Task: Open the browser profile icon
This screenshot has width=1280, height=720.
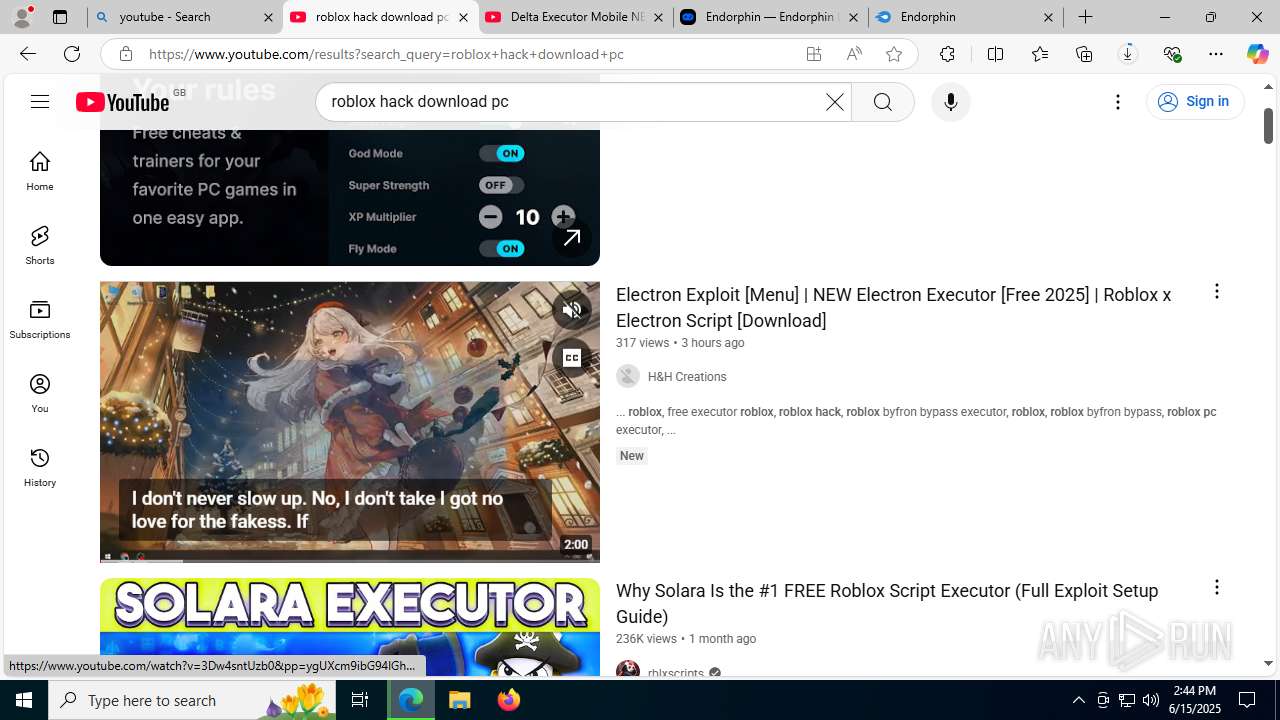Action: coord(22,17)
